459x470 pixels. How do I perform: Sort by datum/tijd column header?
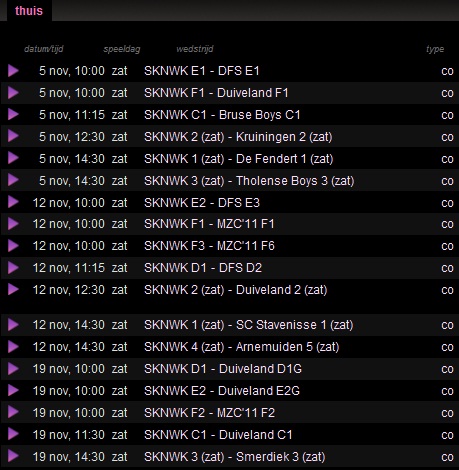[x=44, y=49]
